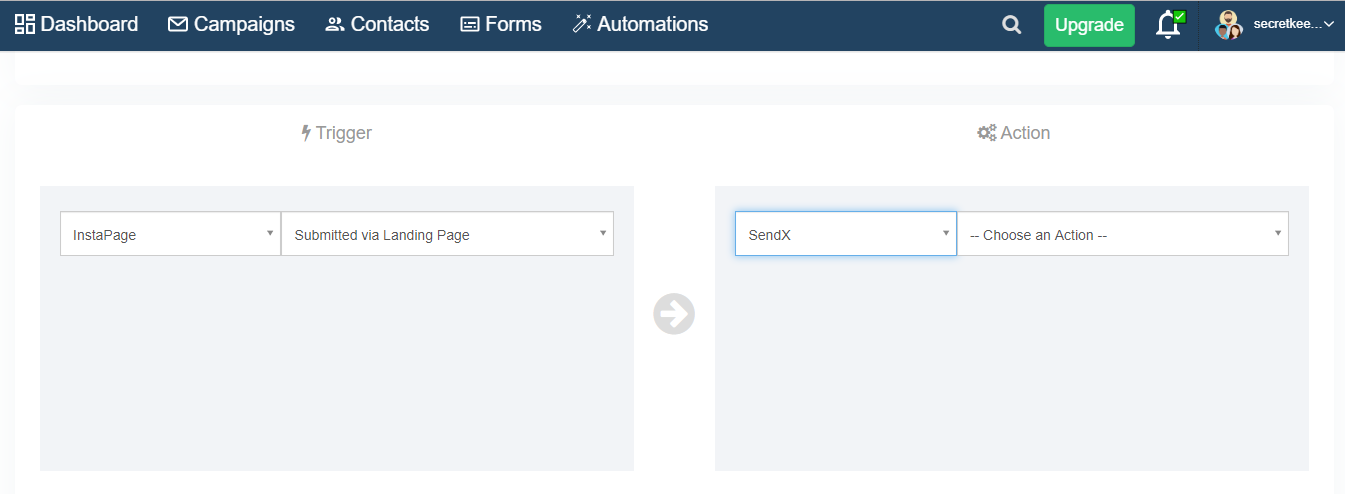Open search with the magnifying glass
The image size is (1345, 494).
pos(1012,25)
